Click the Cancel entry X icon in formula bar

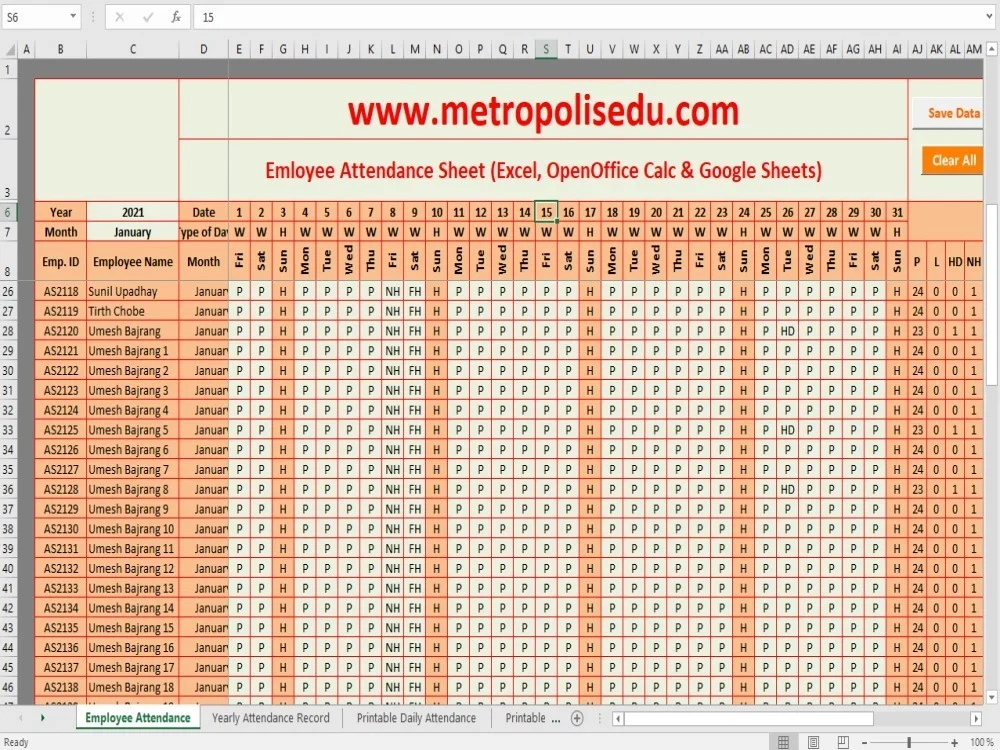119,17
